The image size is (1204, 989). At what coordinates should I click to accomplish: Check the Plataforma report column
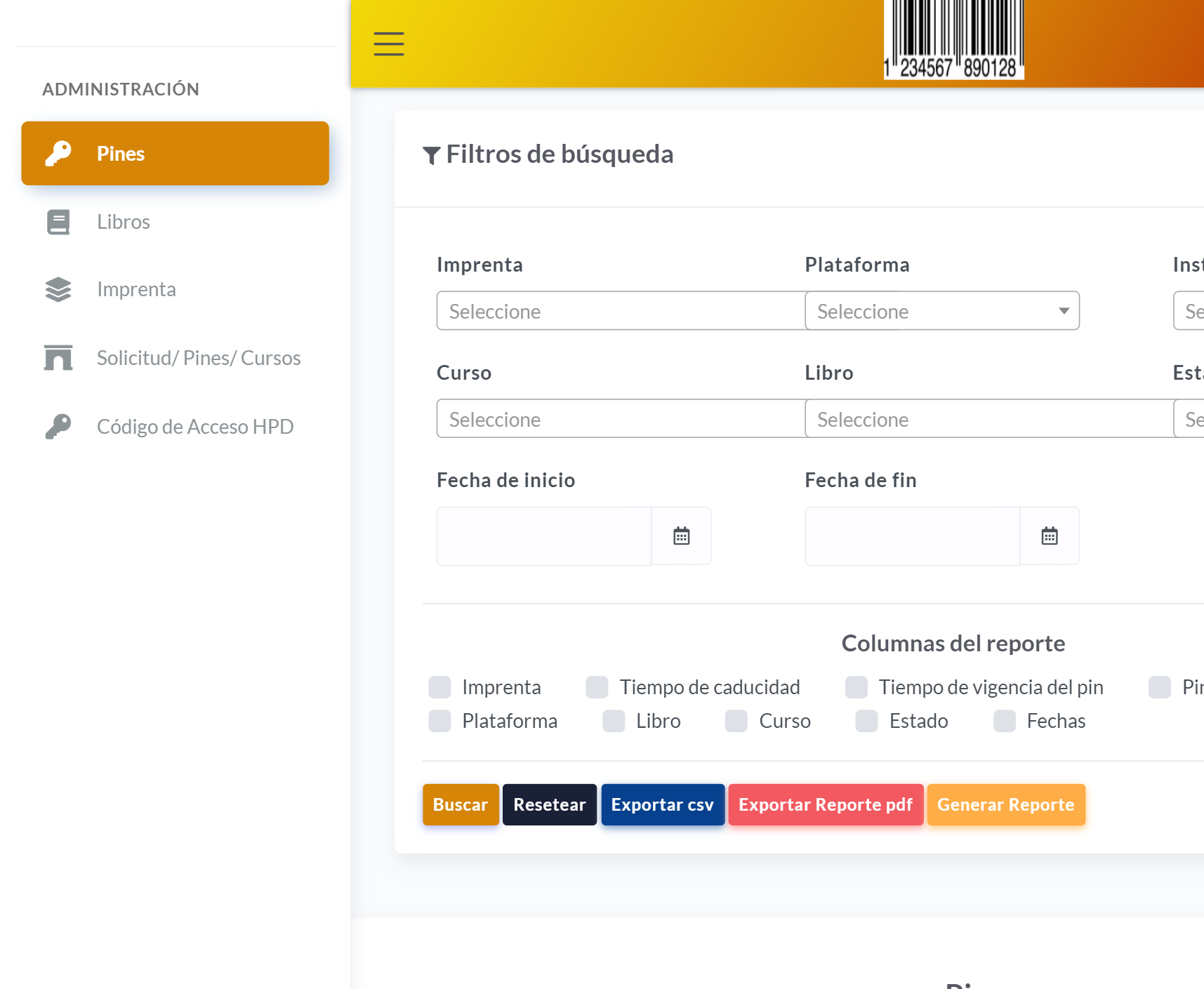coord(439,721)
